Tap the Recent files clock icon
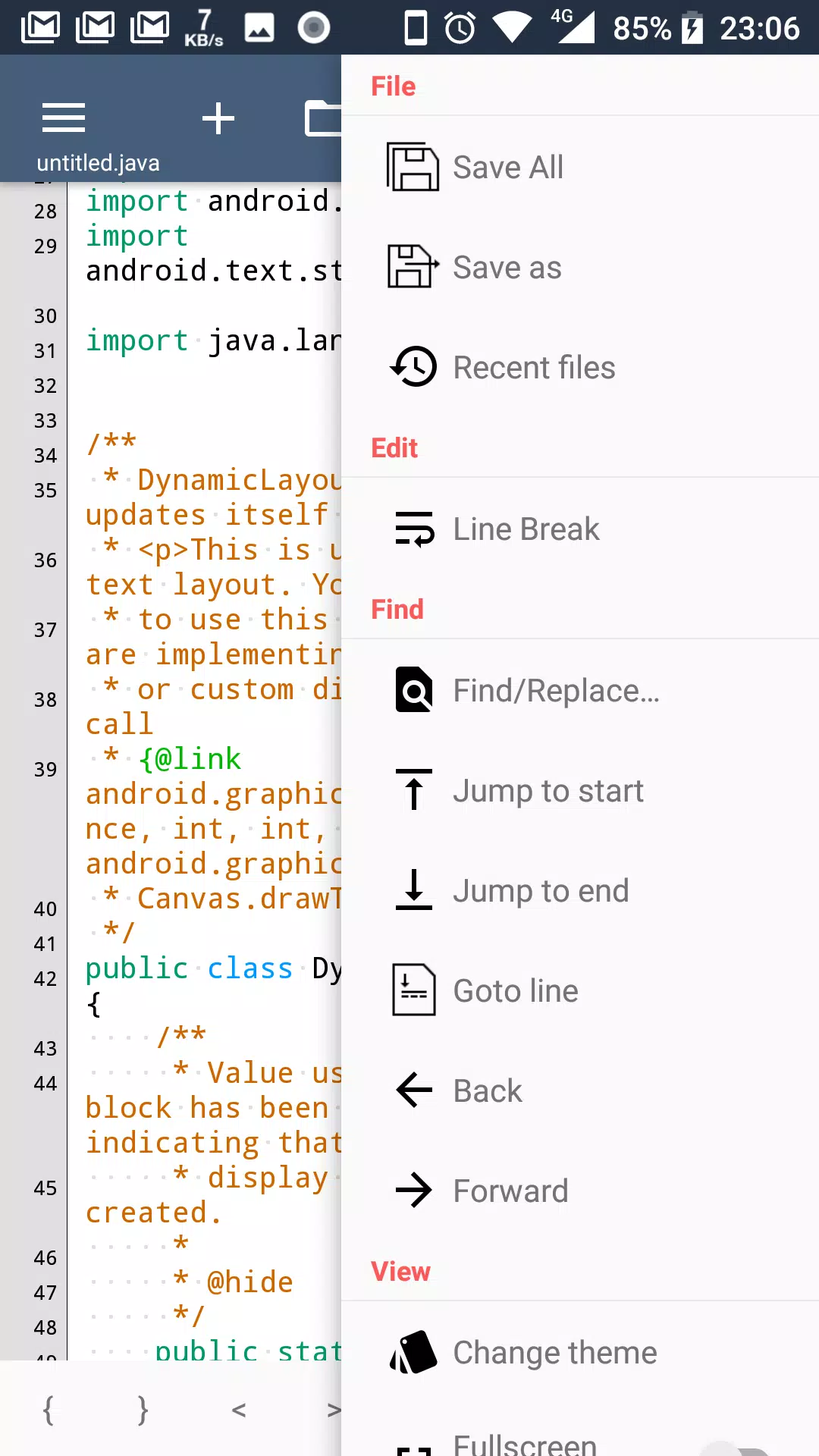This screenshot has height=1456, width=819. (413, 367)
